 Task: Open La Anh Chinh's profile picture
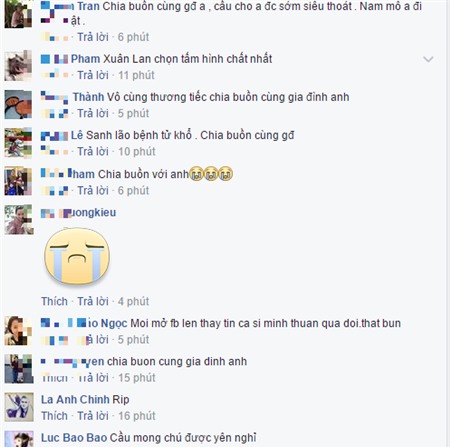tap(19, 407)
